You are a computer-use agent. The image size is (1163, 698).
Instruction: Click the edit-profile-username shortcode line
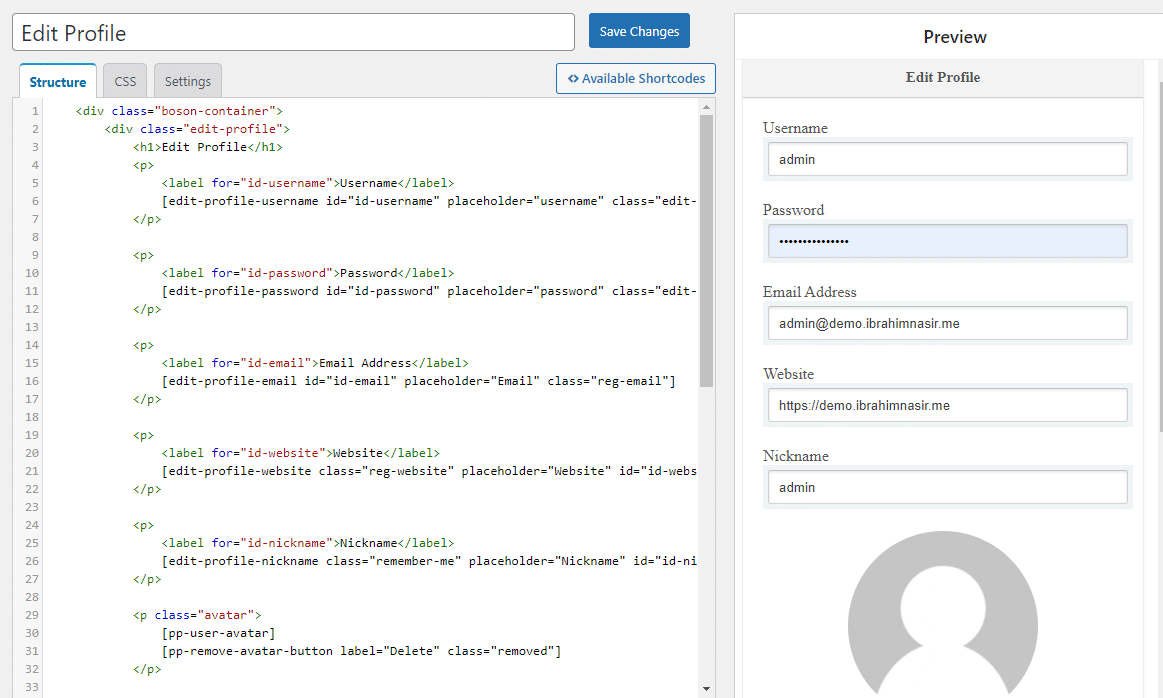coord(429,201)
